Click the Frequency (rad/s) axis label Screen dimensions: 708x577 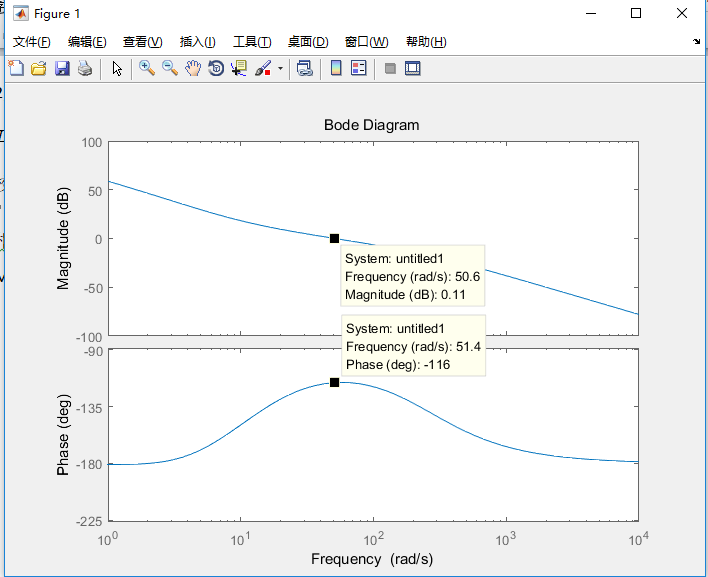[372, 559]
